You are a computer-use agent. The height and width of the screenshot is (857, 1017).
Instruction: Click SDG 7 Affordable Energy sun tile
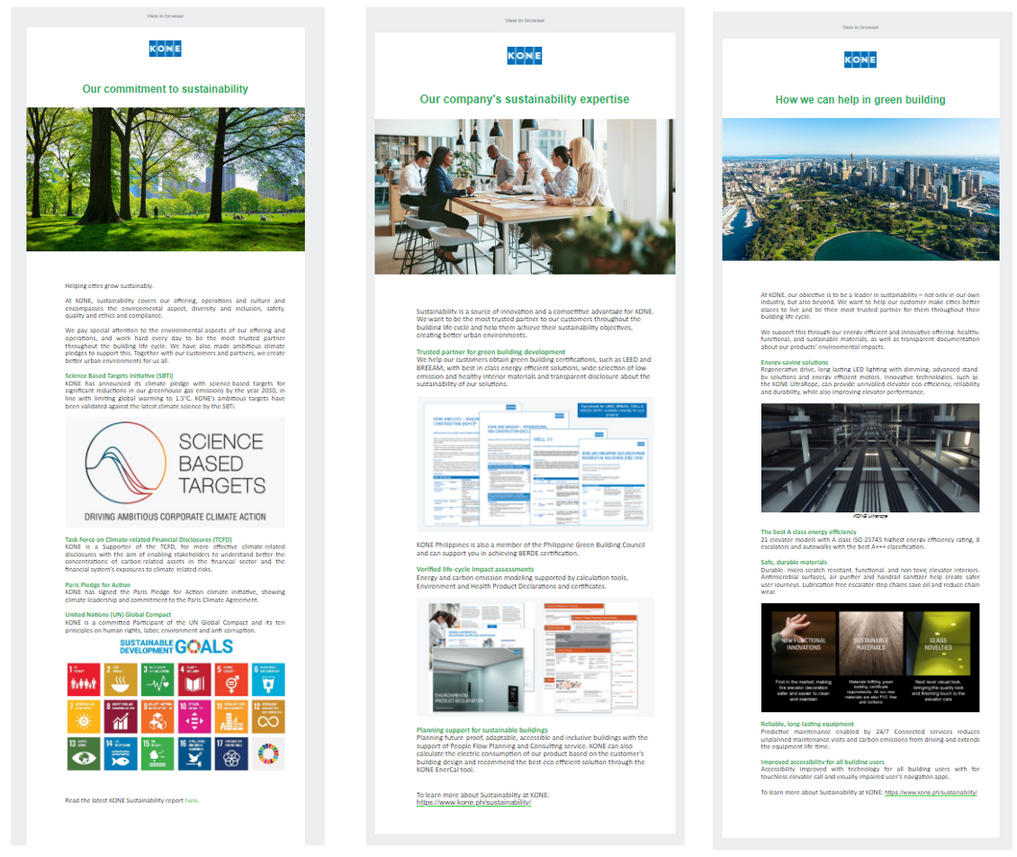tap(84, 716)
